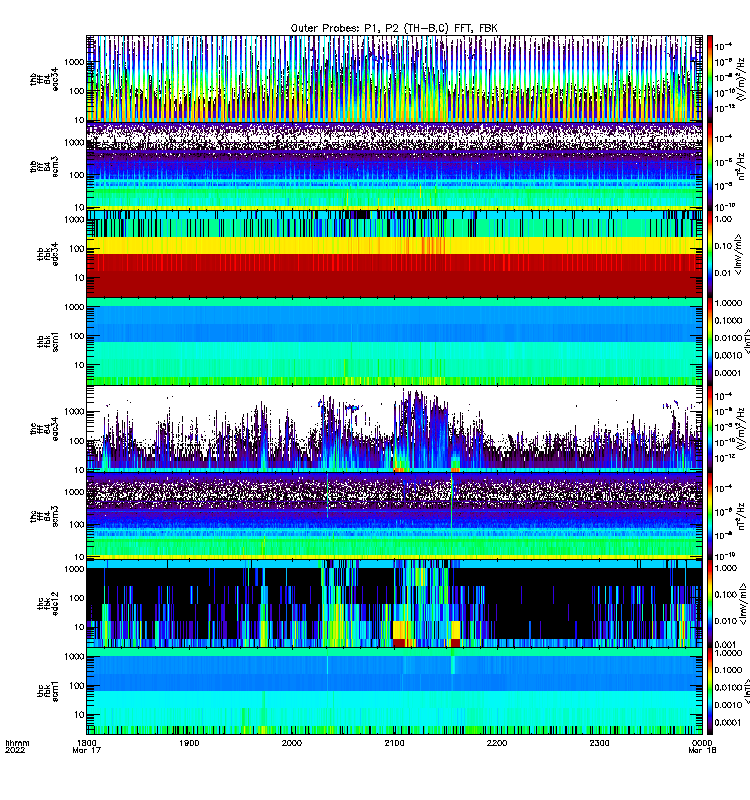The width and height of the screenshot is (750, 800).
Task: Click the 1900 time axis label
Action: pyautogui.click(x=189, y=743)
